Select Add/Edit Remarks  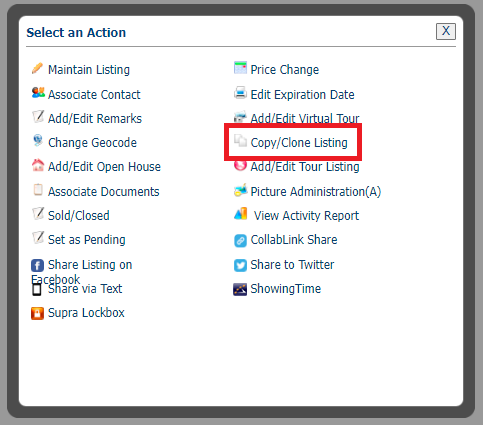tap(95, 119)
